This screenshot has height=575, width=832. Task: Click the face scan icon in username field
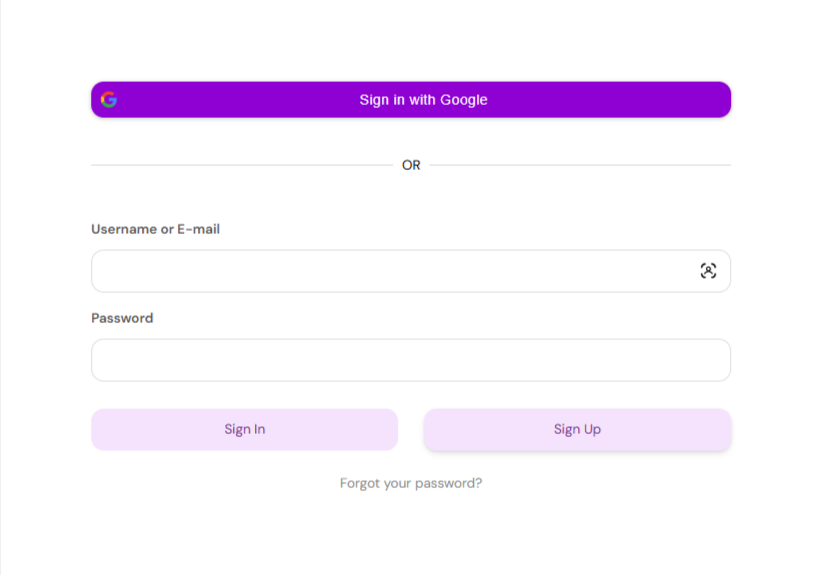click(708, 271)
